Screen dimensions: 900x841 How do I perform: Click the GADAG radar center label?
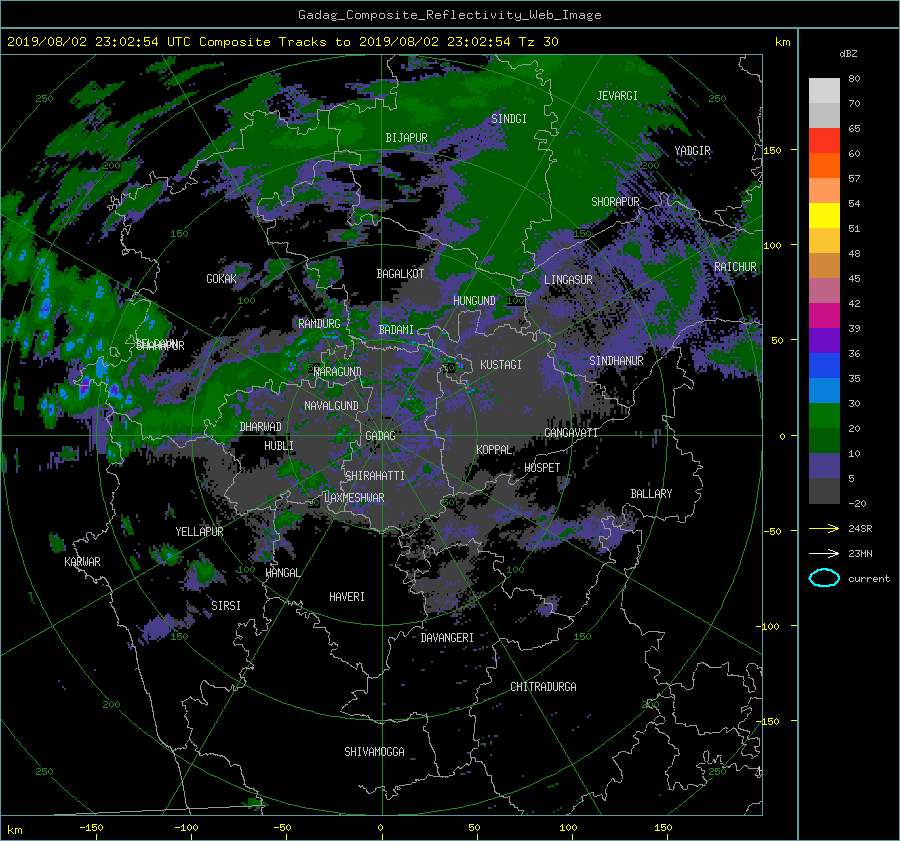point(380,436)
